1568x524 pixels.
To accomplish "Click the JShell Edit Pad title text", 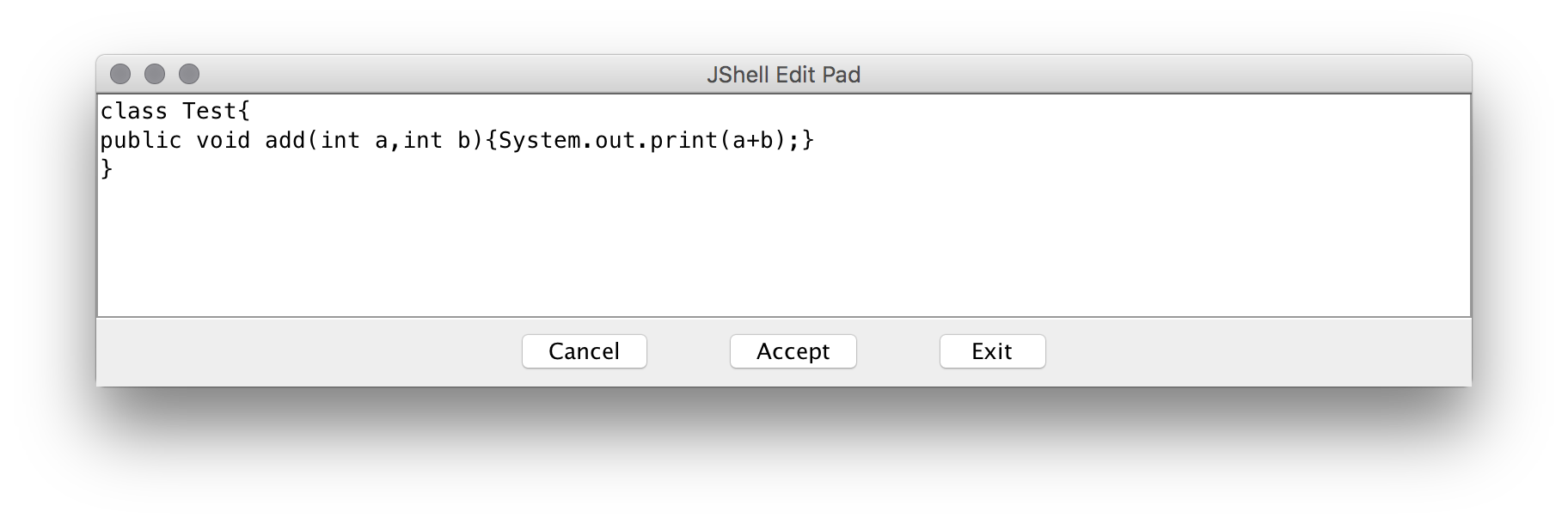I will [x=783, y=75].
